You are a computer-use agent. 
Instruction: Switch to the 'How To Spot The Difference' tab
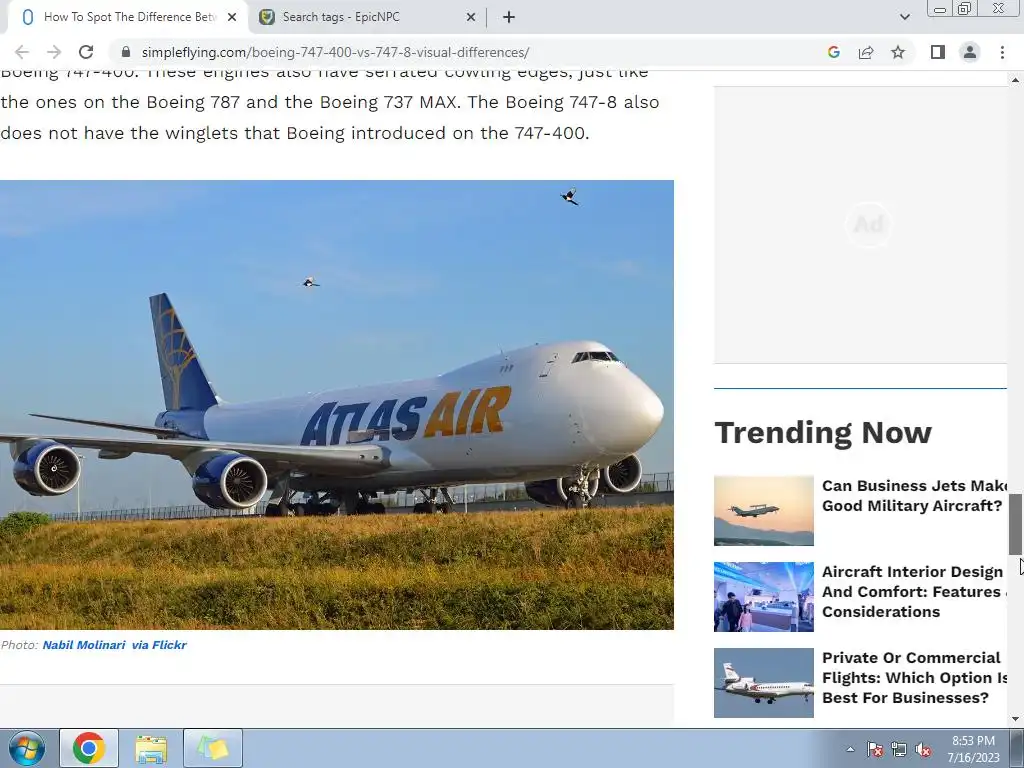(128, 17)
